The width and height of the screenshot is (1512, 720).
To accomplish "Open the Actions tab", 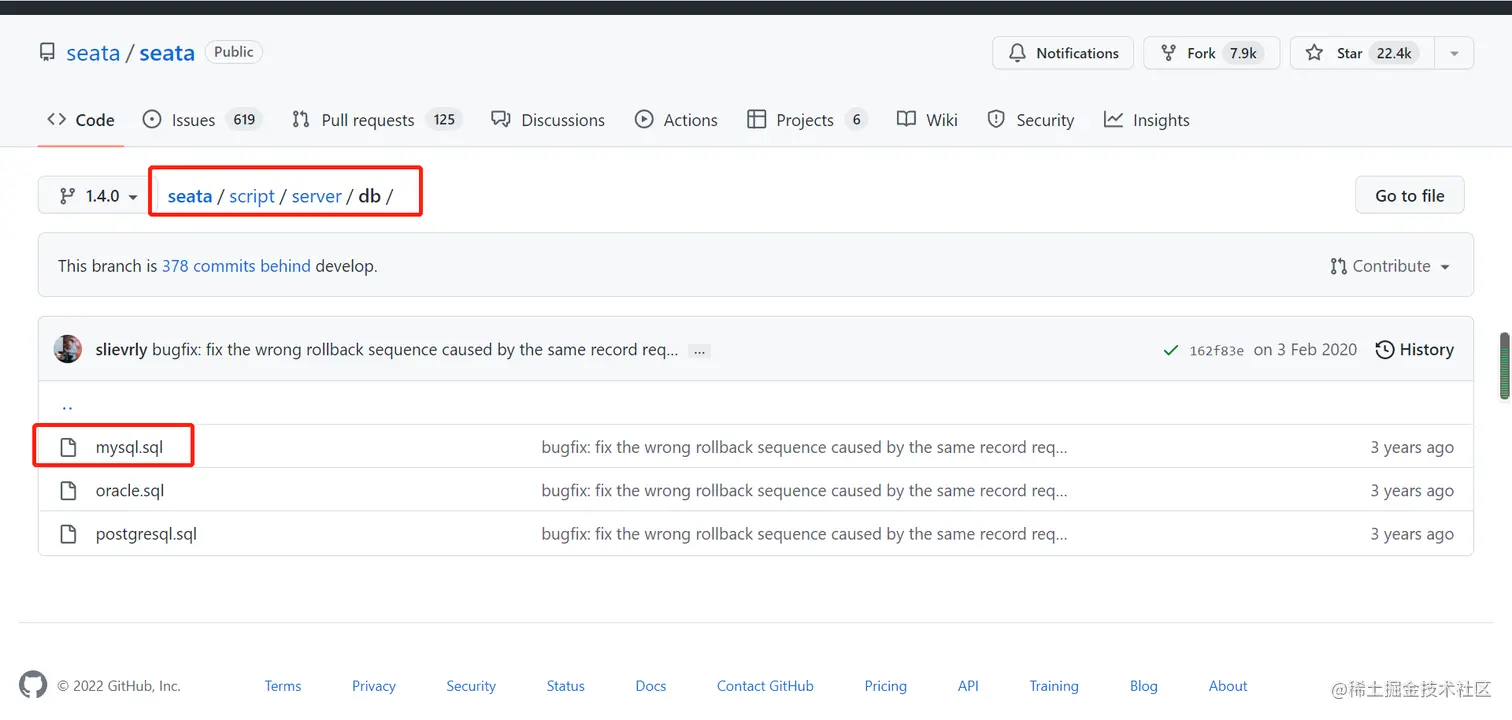I will (676, 120).
